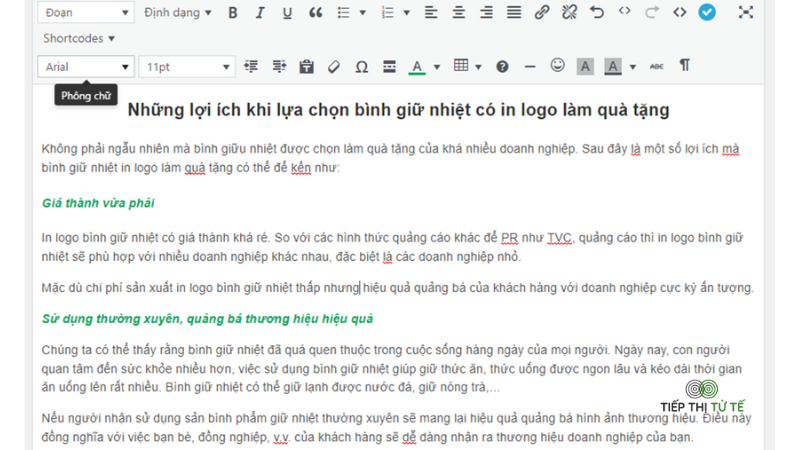Toggle underline text formatting
800x450 pixels.
pyautogui.click(x=287, y=12)
